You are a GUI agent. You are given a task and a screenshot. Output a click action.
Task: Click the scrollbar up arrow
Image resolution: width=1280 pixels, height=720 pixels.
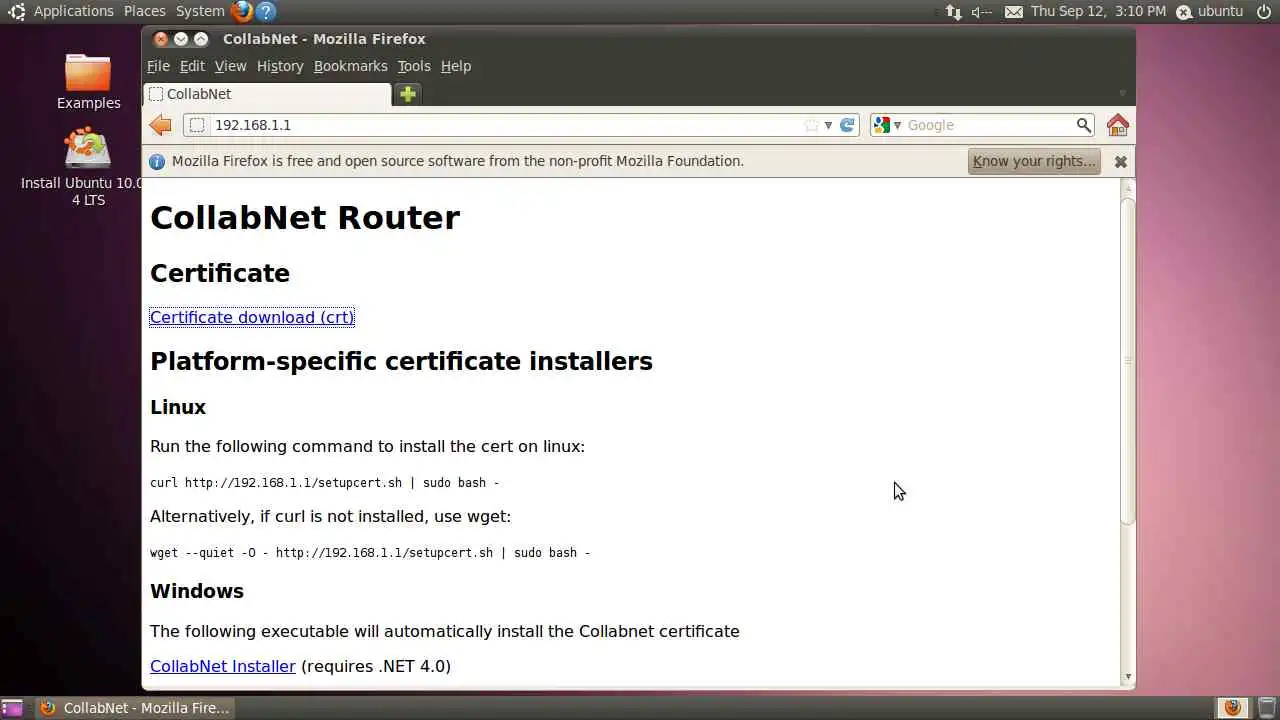coord(1128,187)
